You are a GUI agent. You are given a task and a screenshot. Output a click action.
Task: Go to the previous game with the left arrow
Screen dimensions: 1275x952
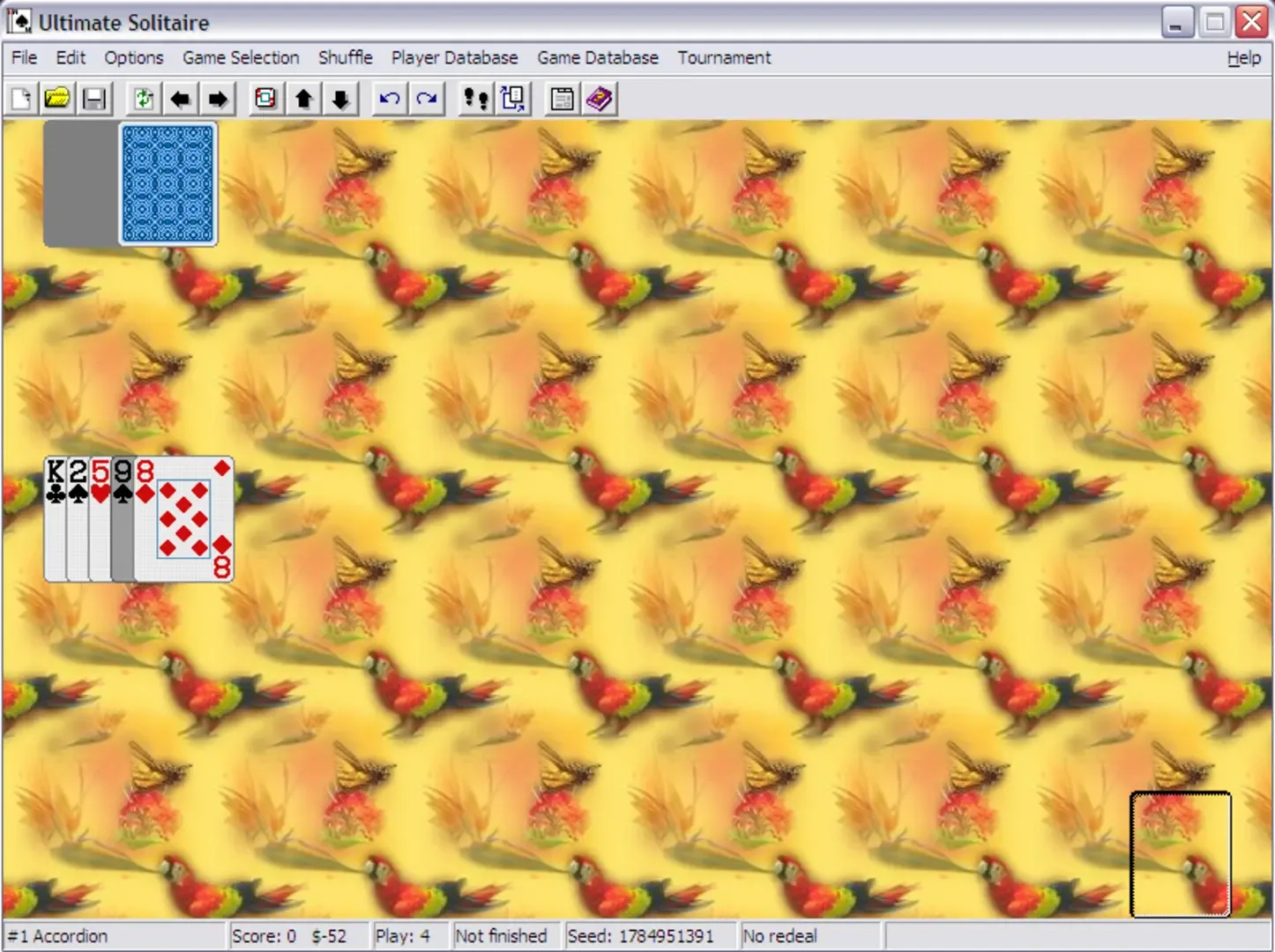click(180, 99)
